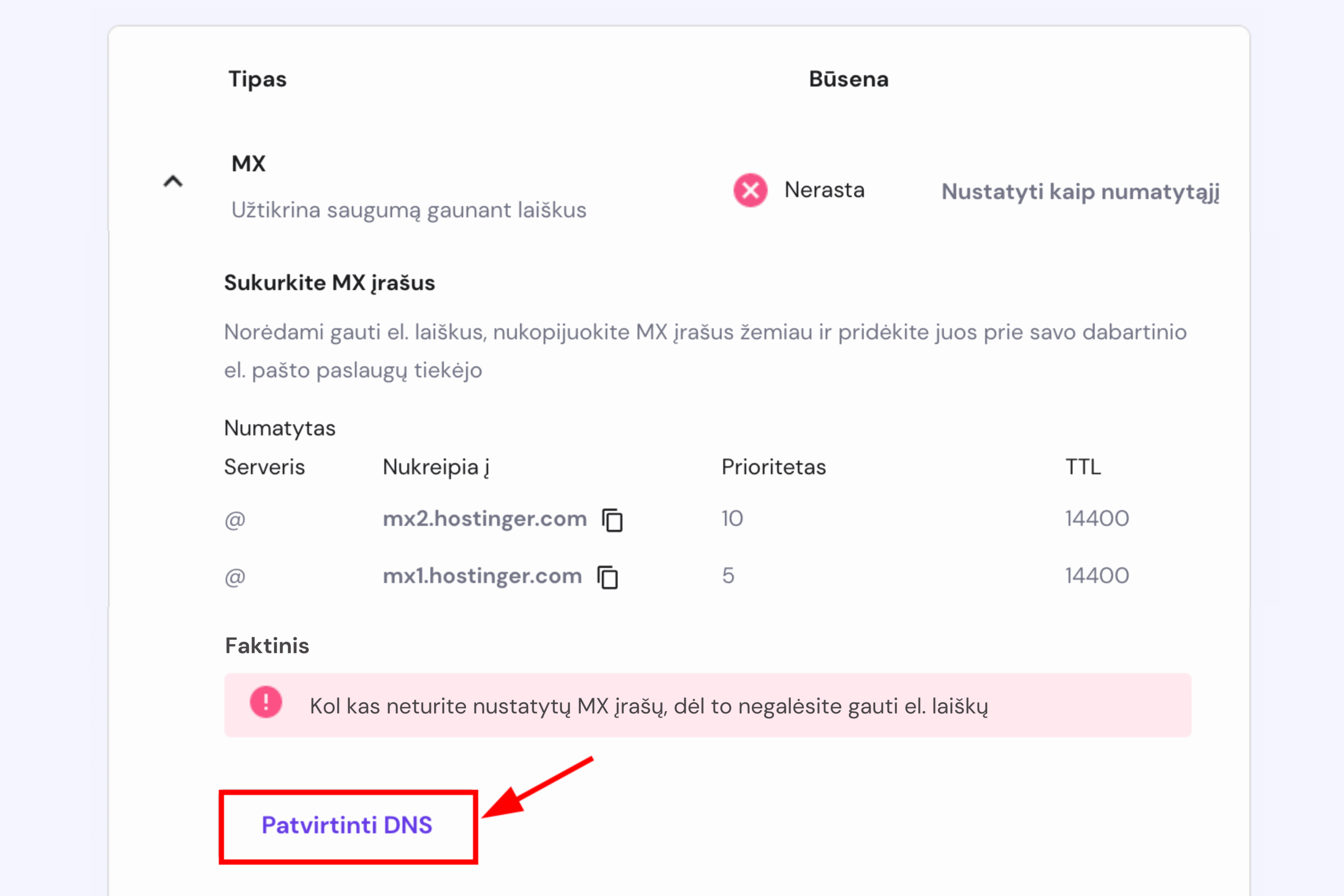Click the Nerasta status label
This screenshot has width=1344, height=896.
[824, 191]
